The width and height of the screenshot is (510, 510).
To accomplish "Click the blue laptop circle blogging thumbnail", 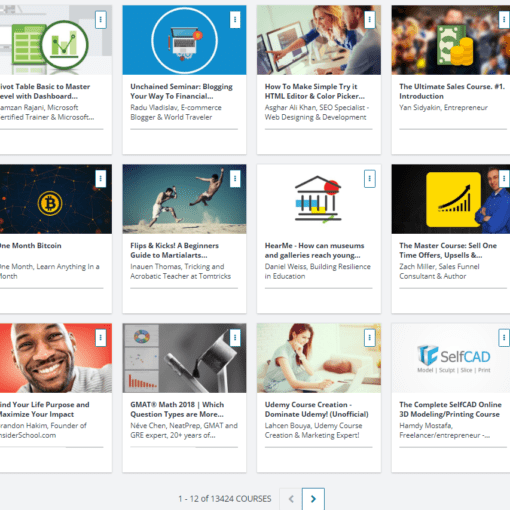I will tap(184, 40).
